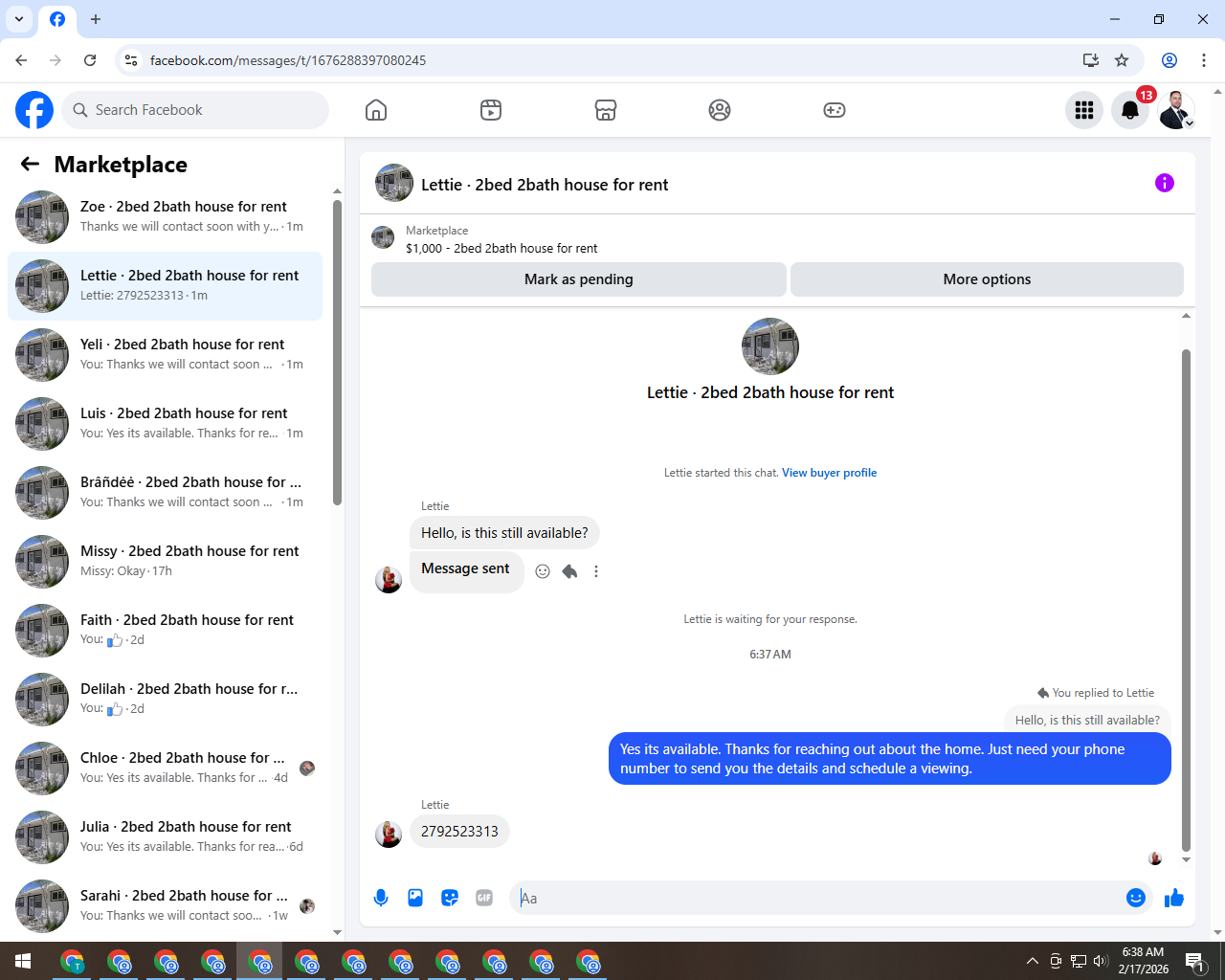Image resolution: width=1225 pixels, height=980 pixels.
Task: Open the Chrome profile icon
Action: coord(1169,60)
